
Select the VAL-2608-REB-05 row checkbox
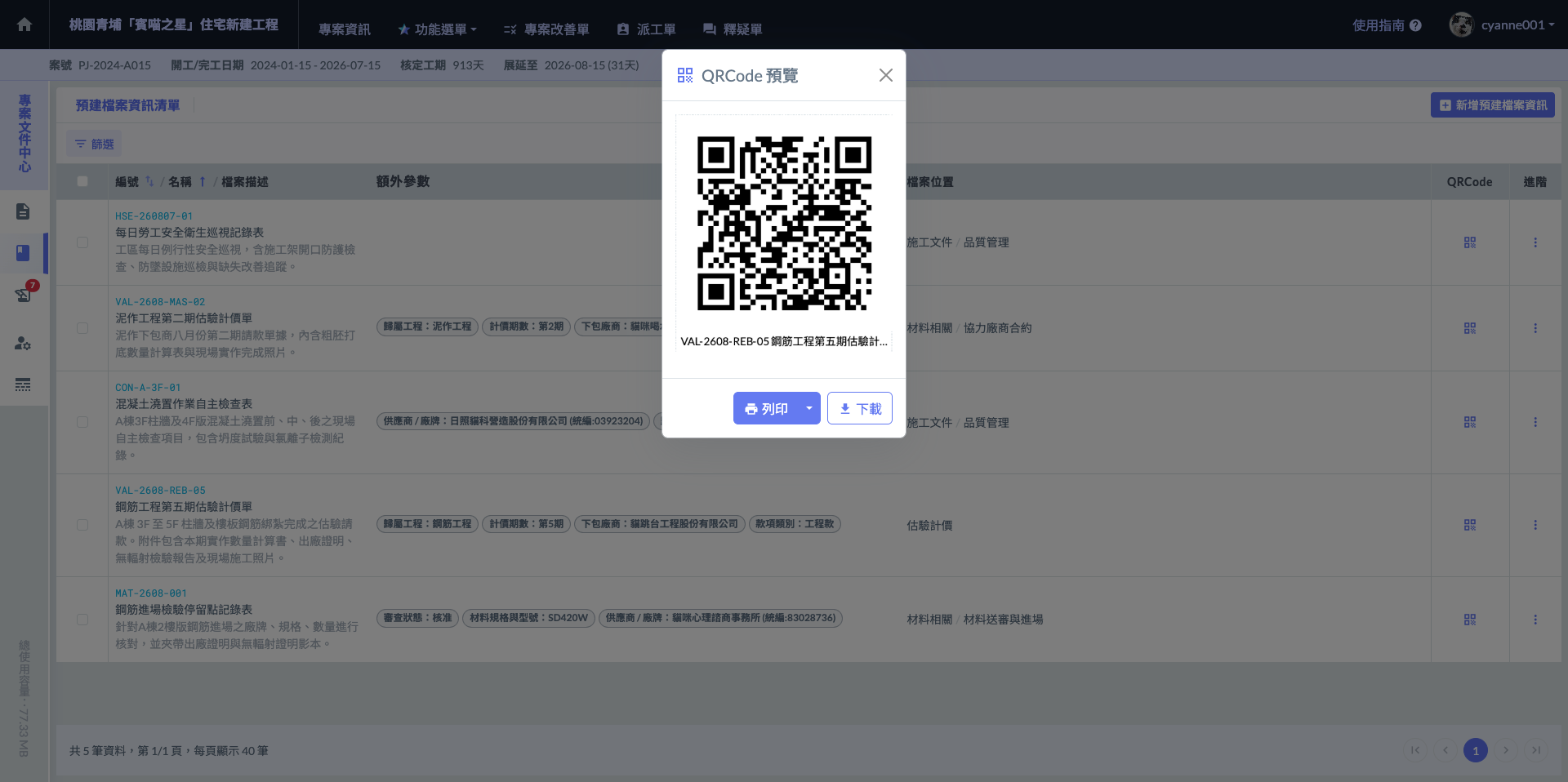click(82, 525)
